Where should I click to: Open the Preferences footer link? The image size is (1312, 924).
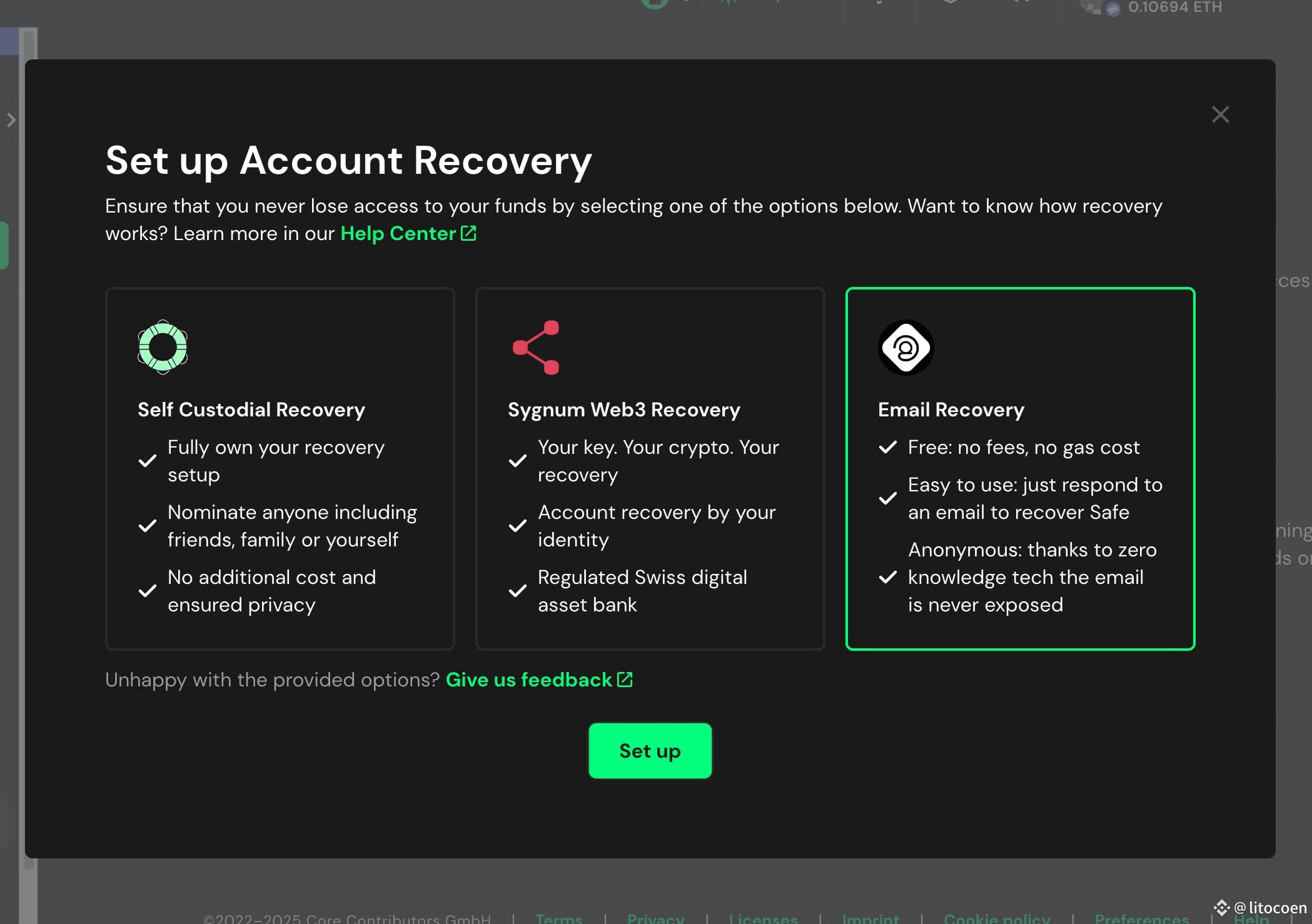1142,918
